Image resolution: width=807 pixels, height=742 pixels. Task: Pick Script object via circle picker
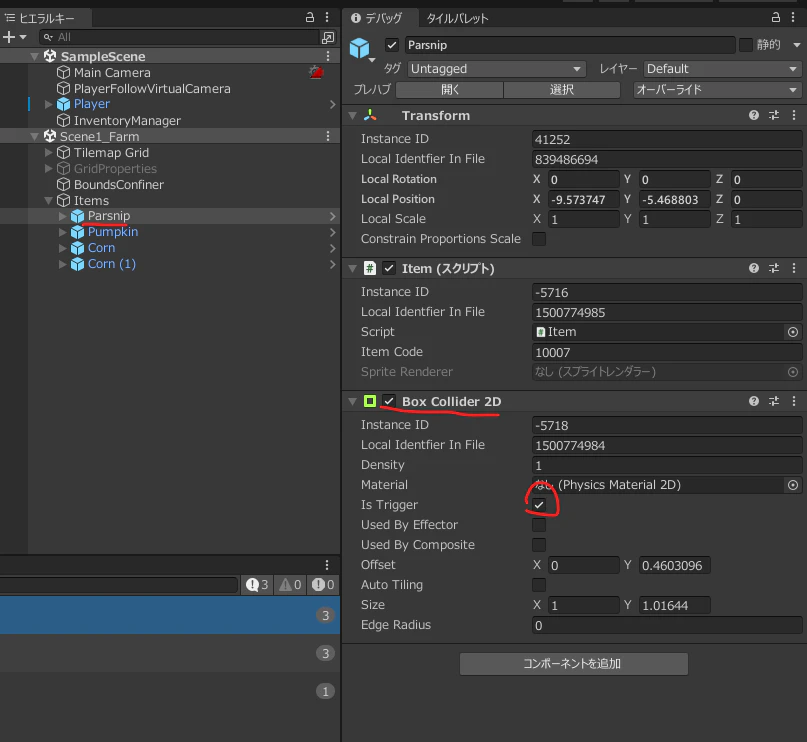(793, 332)
